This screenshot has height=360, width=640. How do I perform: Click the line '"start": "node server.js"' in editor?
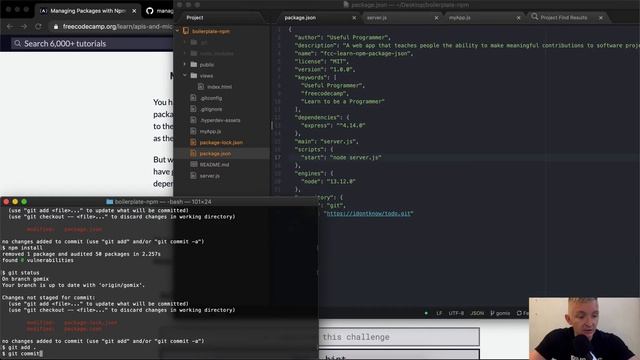tap(341, 157)
